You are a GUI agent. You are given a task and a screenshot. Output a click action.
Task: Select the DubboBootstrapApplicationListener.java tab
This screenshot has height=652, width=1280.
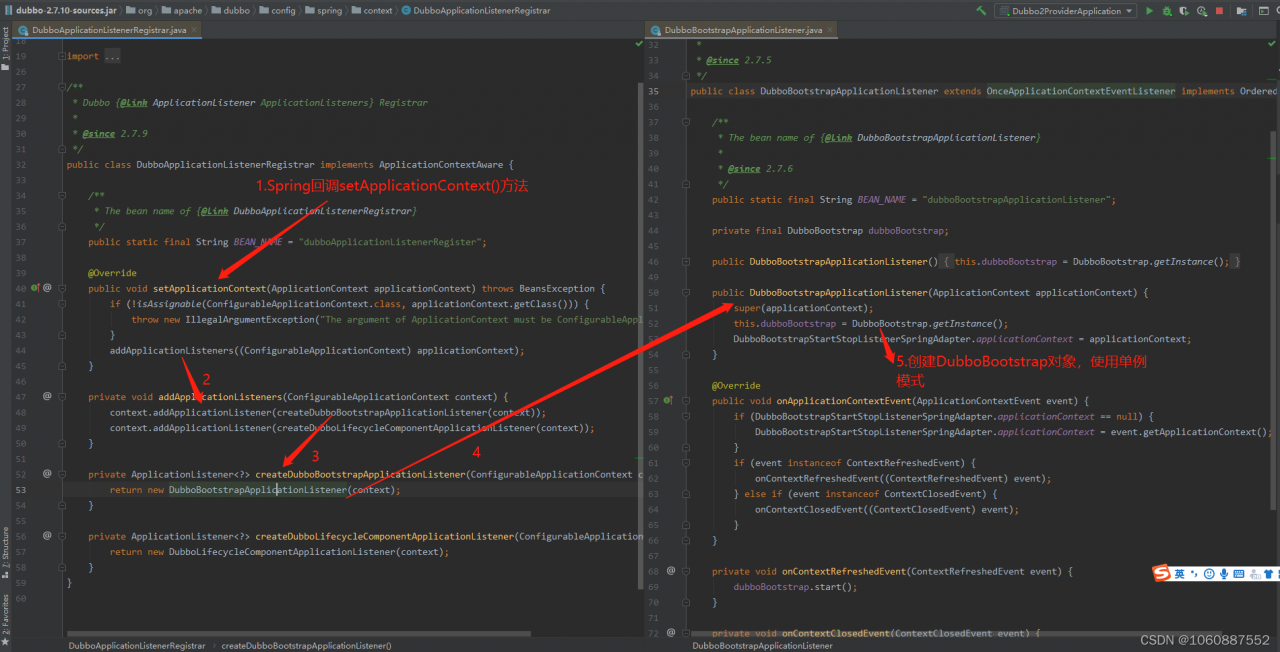pyautogui.click(x=743, y=30)
